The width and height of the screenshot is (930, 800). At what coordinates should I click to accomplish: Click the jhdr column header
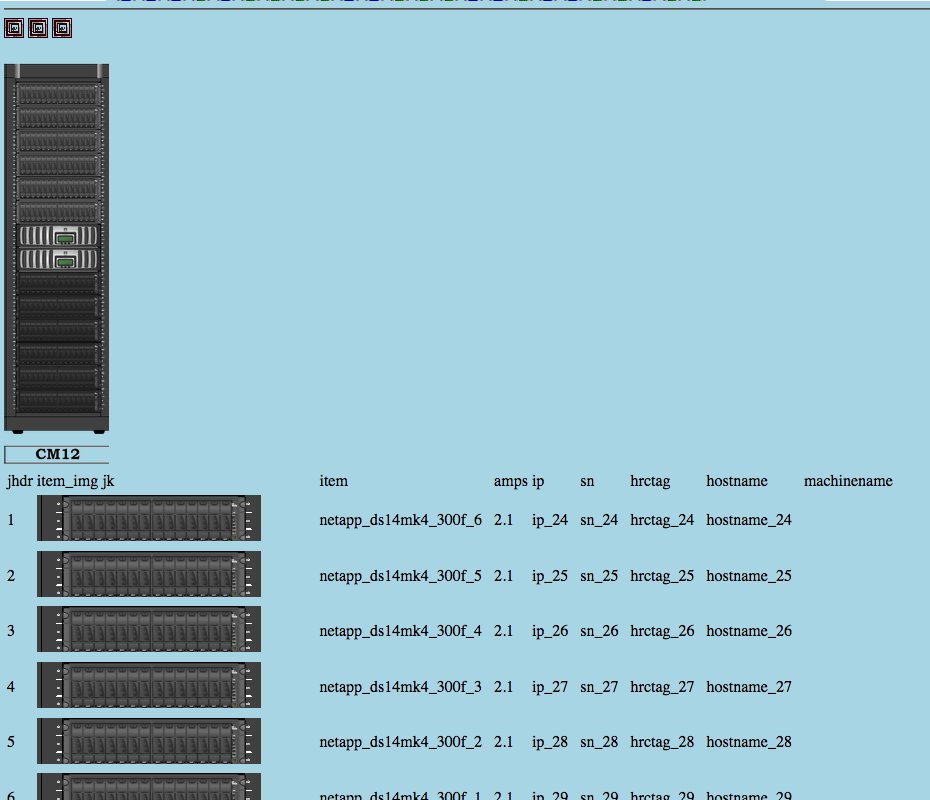pos(20,481)
